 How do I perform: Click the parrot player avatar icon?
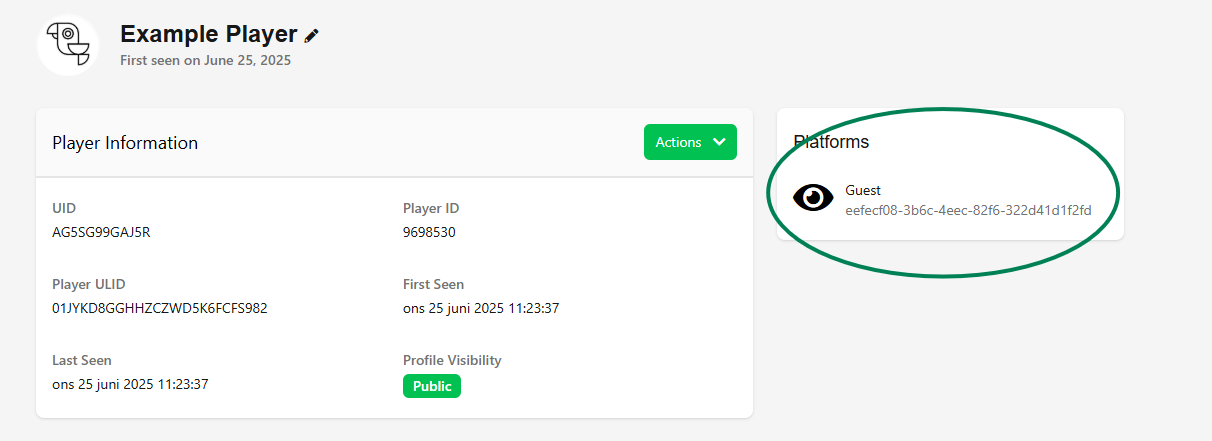tap(68, 44)
